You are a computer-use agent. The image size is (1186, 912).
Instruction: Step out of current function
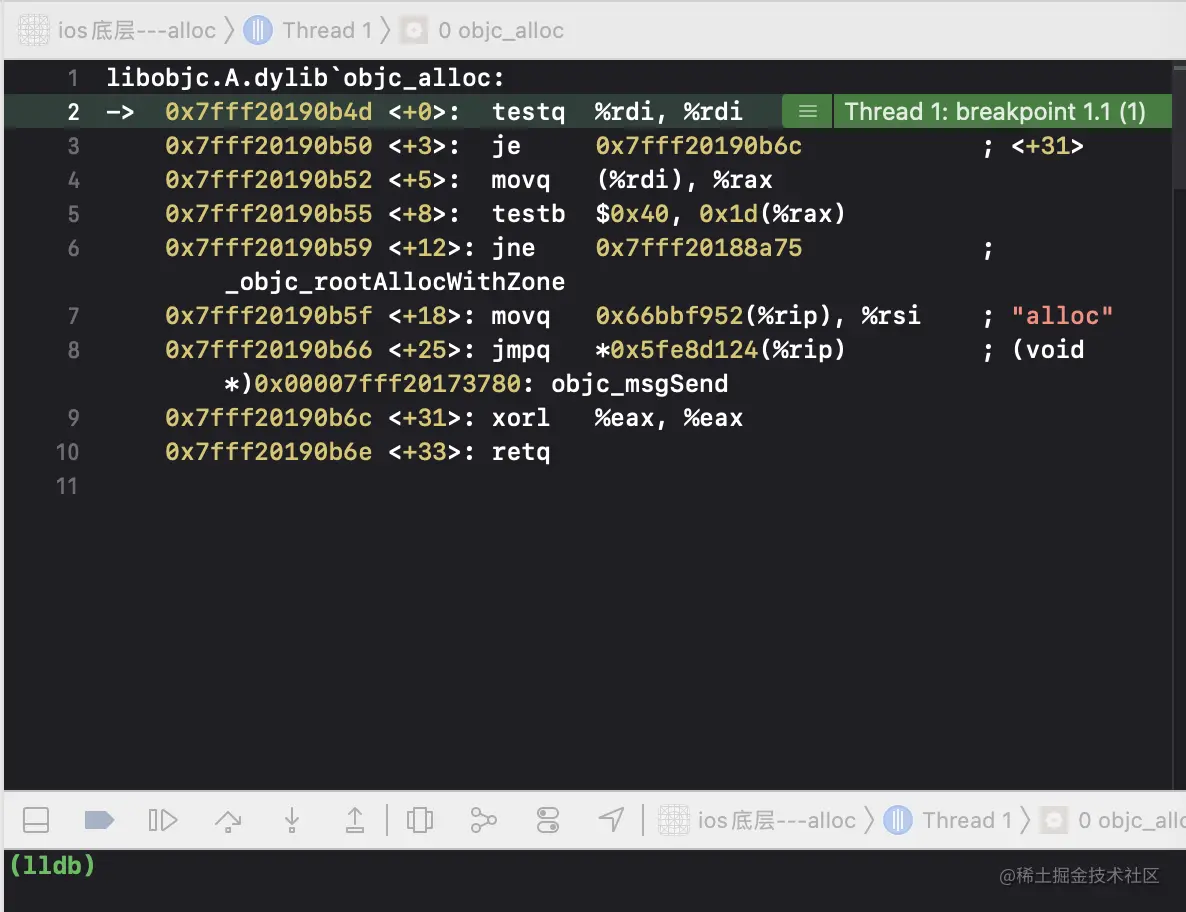(x=355, y=820)
